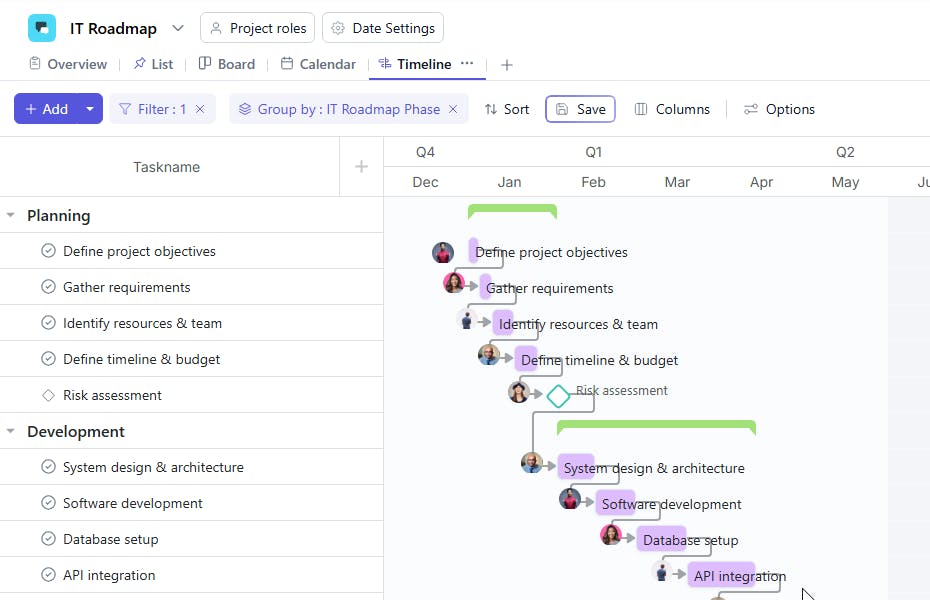The height and width of the screenshot is (600, 930).
Task: Collapse the Planning group
Action: click(11, 215)
